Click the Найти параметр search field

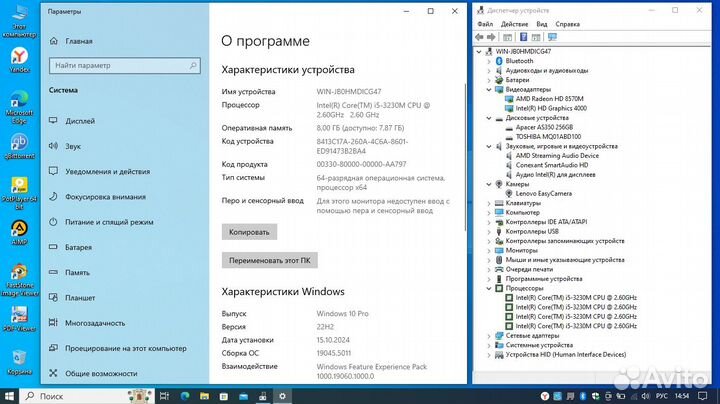pos(125,66)
